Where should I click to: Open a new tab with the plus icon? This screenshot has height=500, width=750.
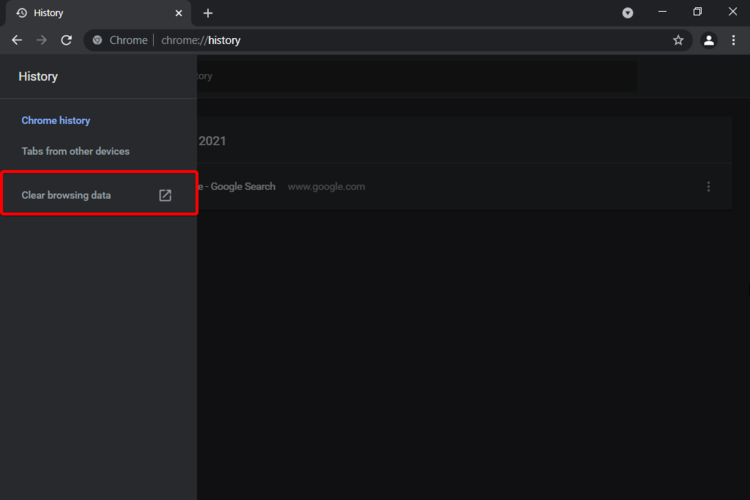(208, 13)
